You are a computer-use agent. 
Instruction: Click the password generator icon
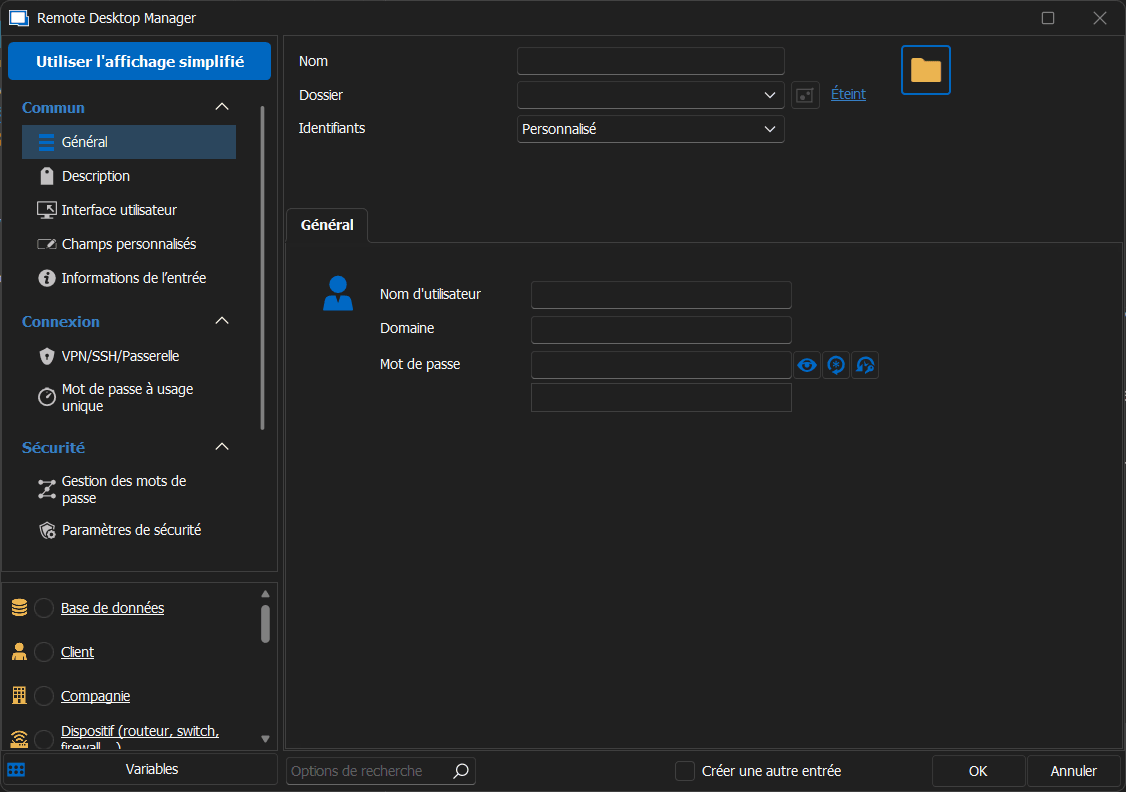836,366
